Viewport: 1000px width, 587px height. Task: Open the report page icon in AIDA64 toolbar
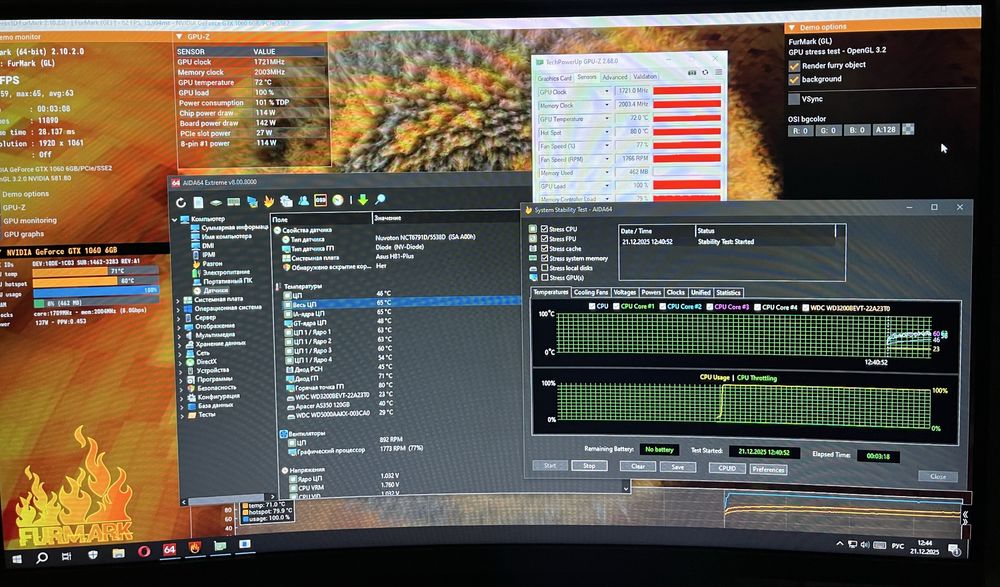[x=198, y=202]
